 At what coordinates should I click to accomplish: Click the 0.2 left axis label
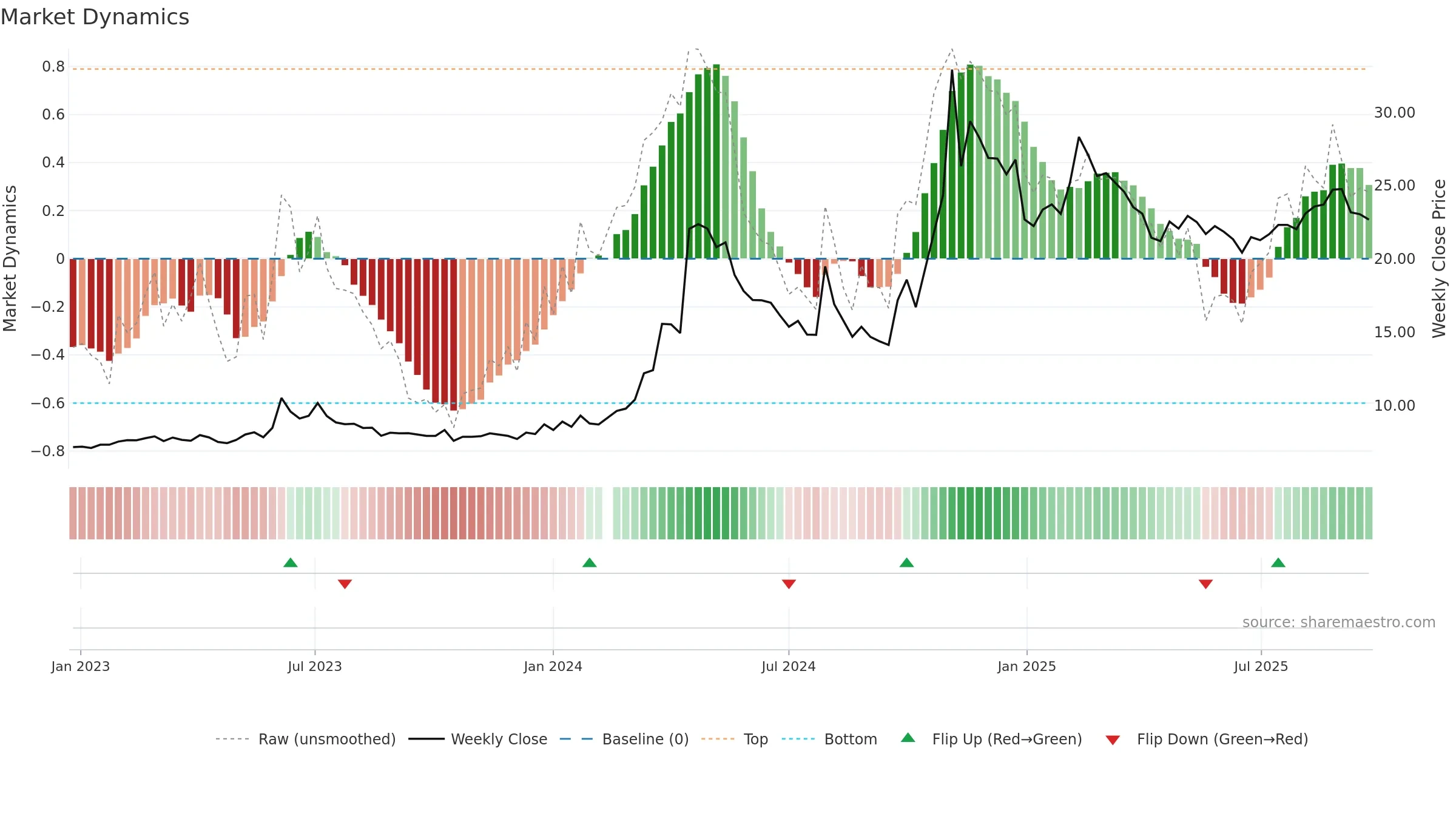53,211
